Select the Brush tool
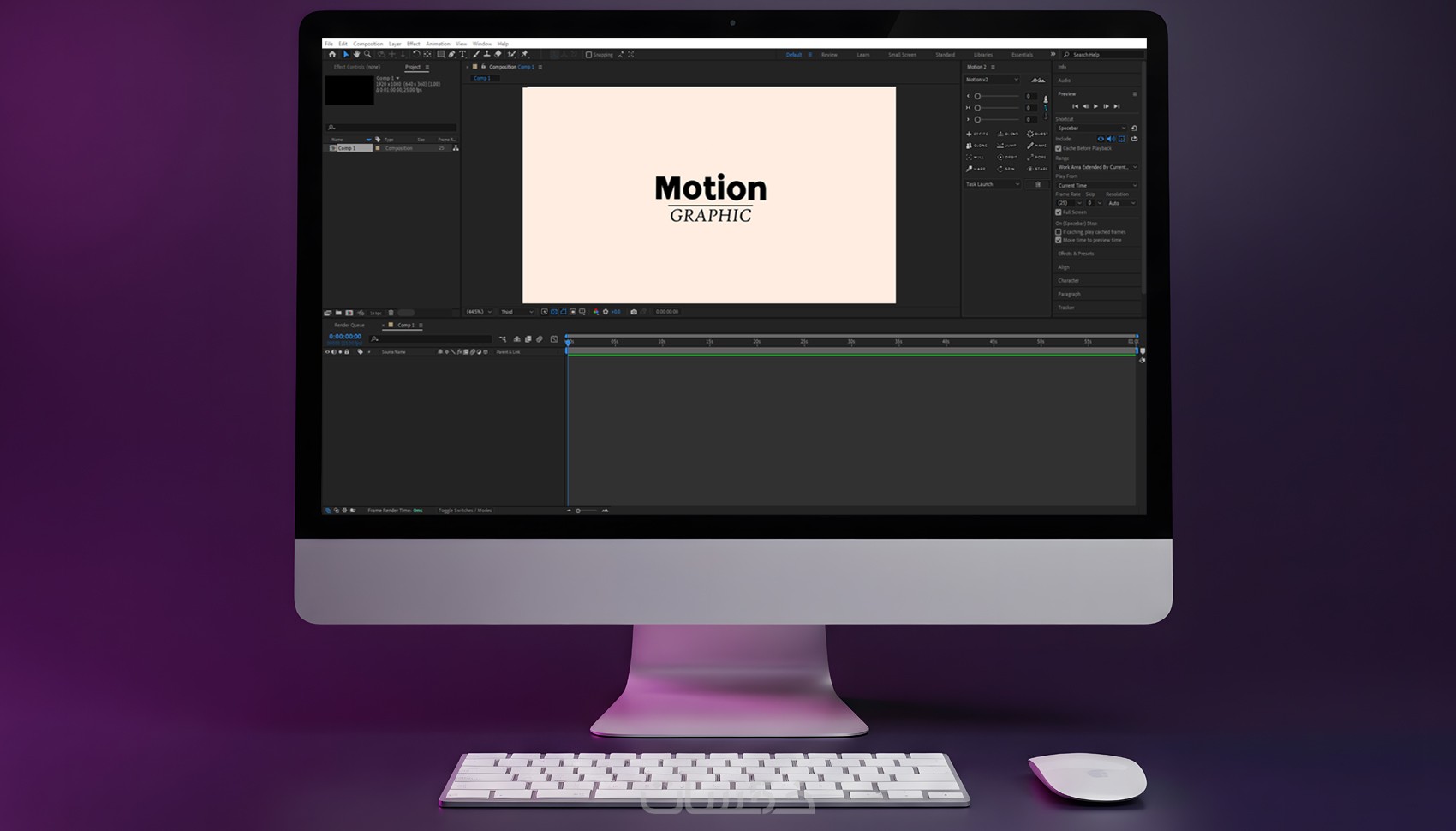Image resolution: width=1456 pixels, height=831 pixels. coord(476,54)
